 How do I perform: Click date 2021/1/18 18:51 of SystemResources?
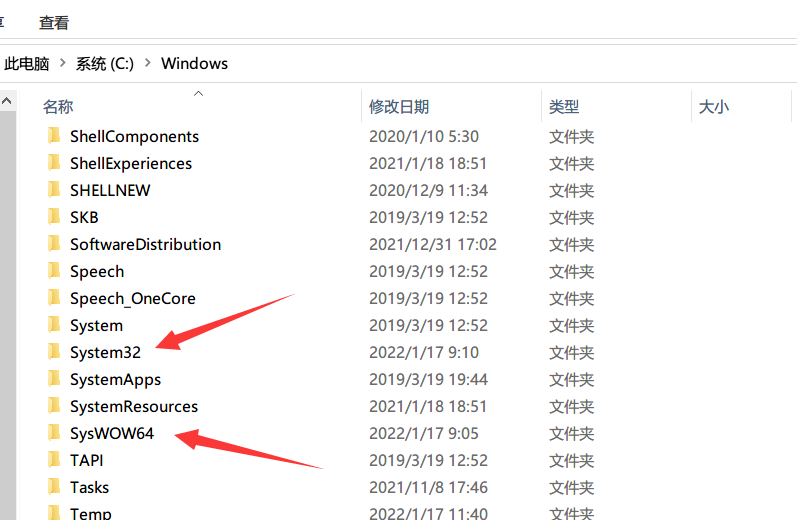click(428, 406)
